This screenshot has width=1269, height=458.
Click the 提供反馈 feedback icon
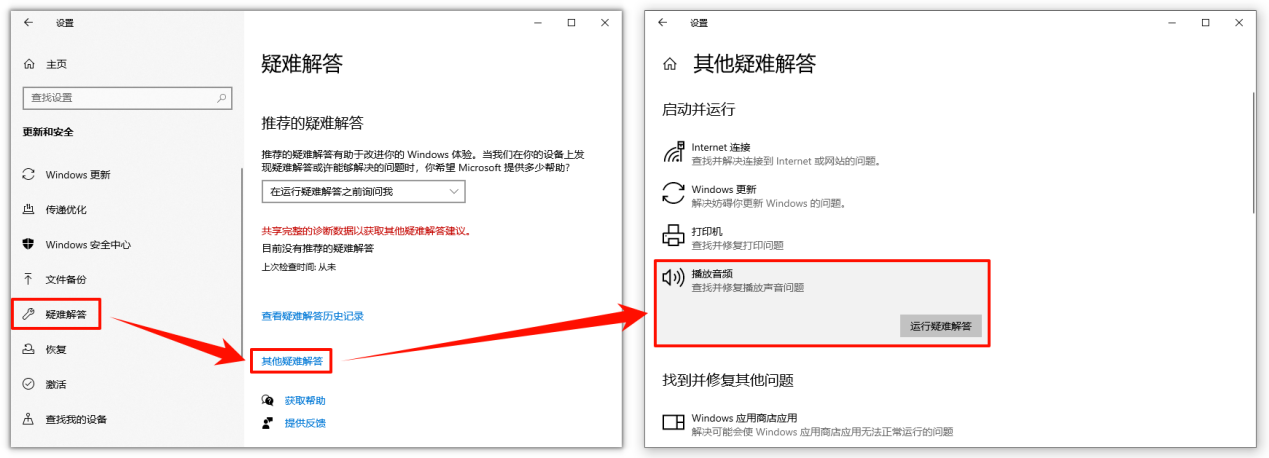click(267, 423)
